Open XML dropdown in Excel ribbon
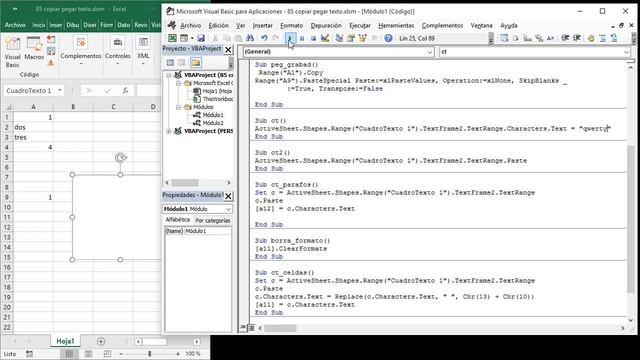 [143, 51]
